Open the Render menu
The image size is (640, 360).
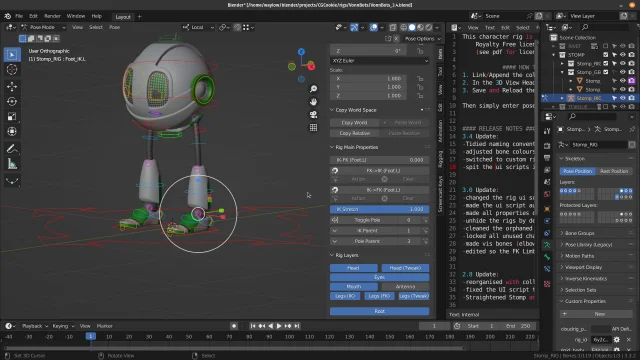52,16
